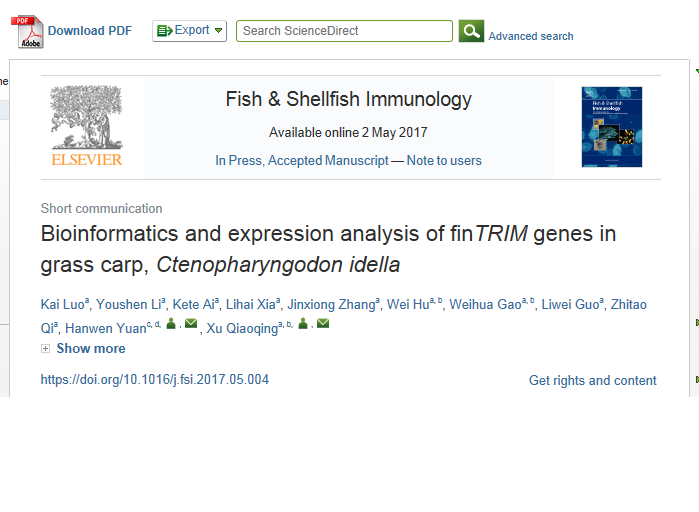This screenshot has height=512, width=699.
Task: Open the Fish & Shellfish Immunology journal title
Action: pos(349,99)
